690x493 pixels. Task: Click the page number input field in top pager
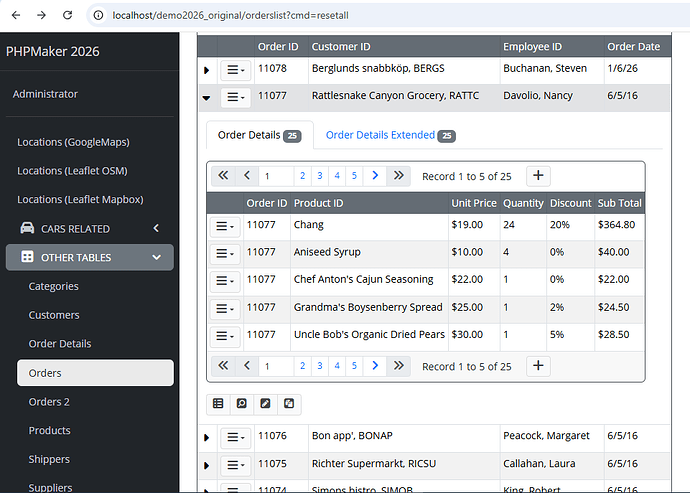point(276,176)
